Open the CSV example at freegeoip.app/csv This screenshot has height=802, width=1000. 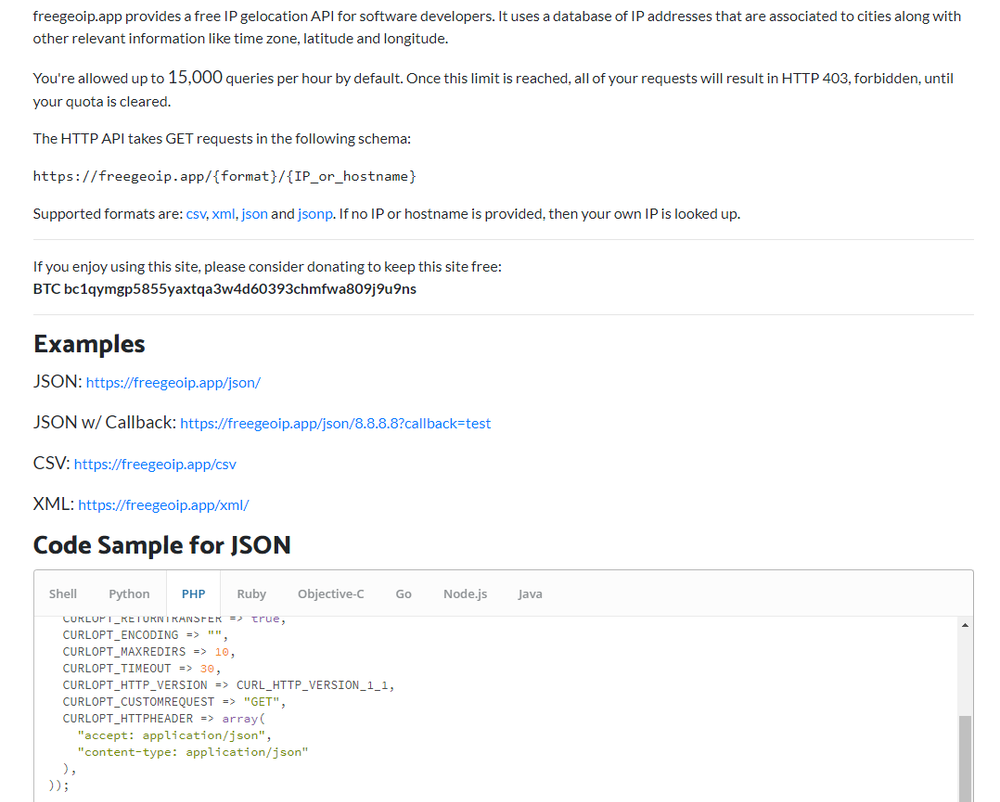click(155, 464)
